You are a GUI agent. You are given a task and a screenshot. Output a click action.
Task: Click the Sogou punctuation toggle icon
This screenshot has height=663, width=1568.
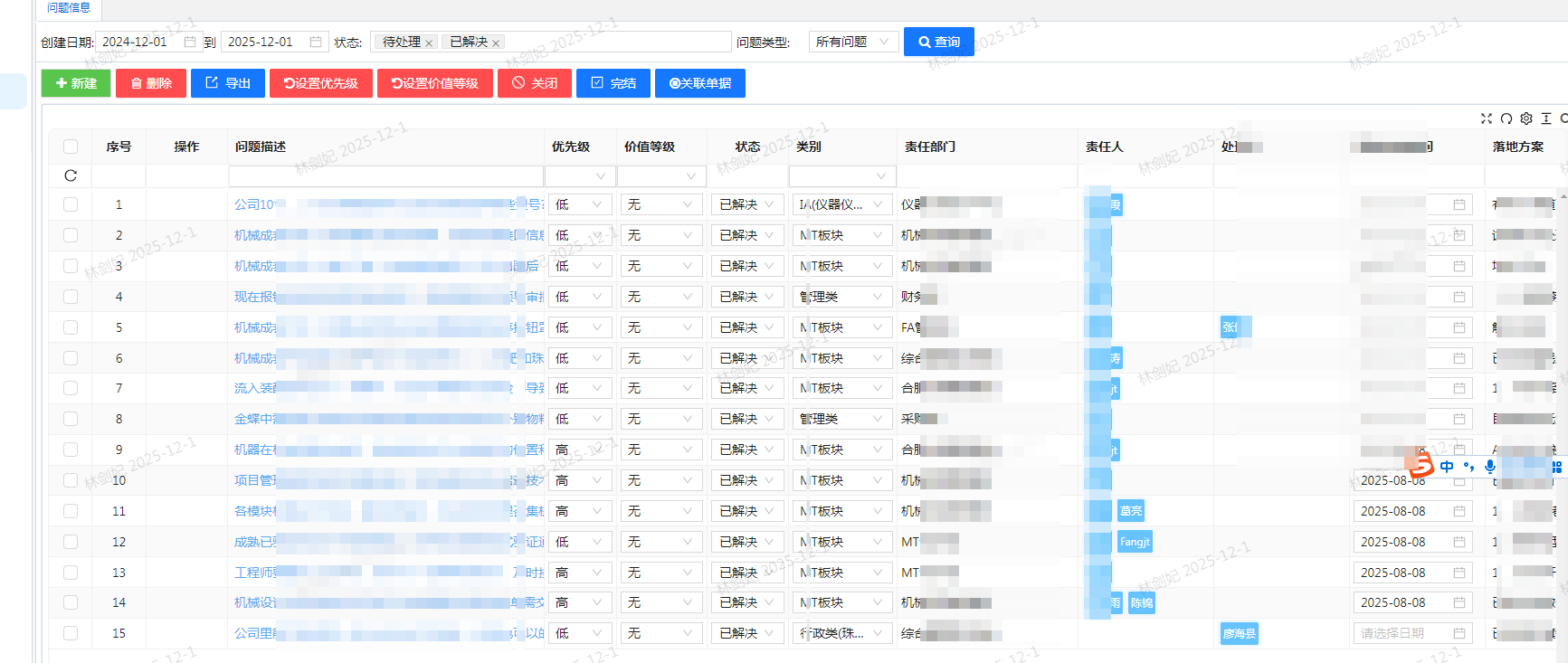pos(1468,467)
